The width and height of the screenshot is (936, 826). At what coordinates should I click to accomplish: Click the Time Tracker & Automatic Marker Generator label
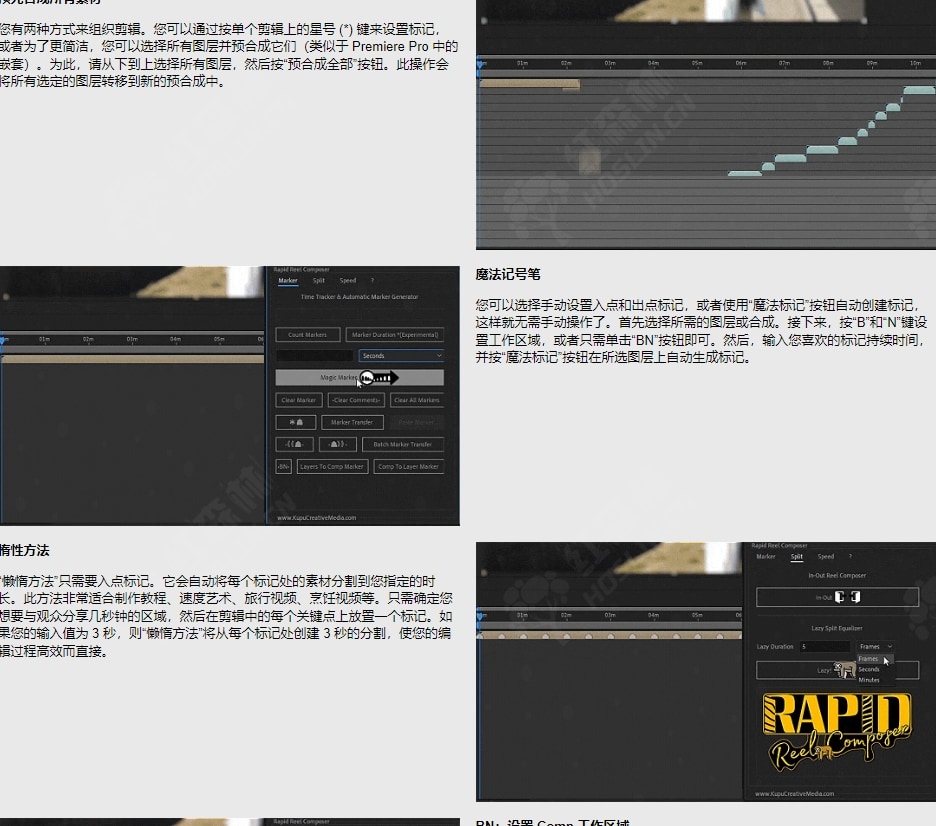point(359,297)
